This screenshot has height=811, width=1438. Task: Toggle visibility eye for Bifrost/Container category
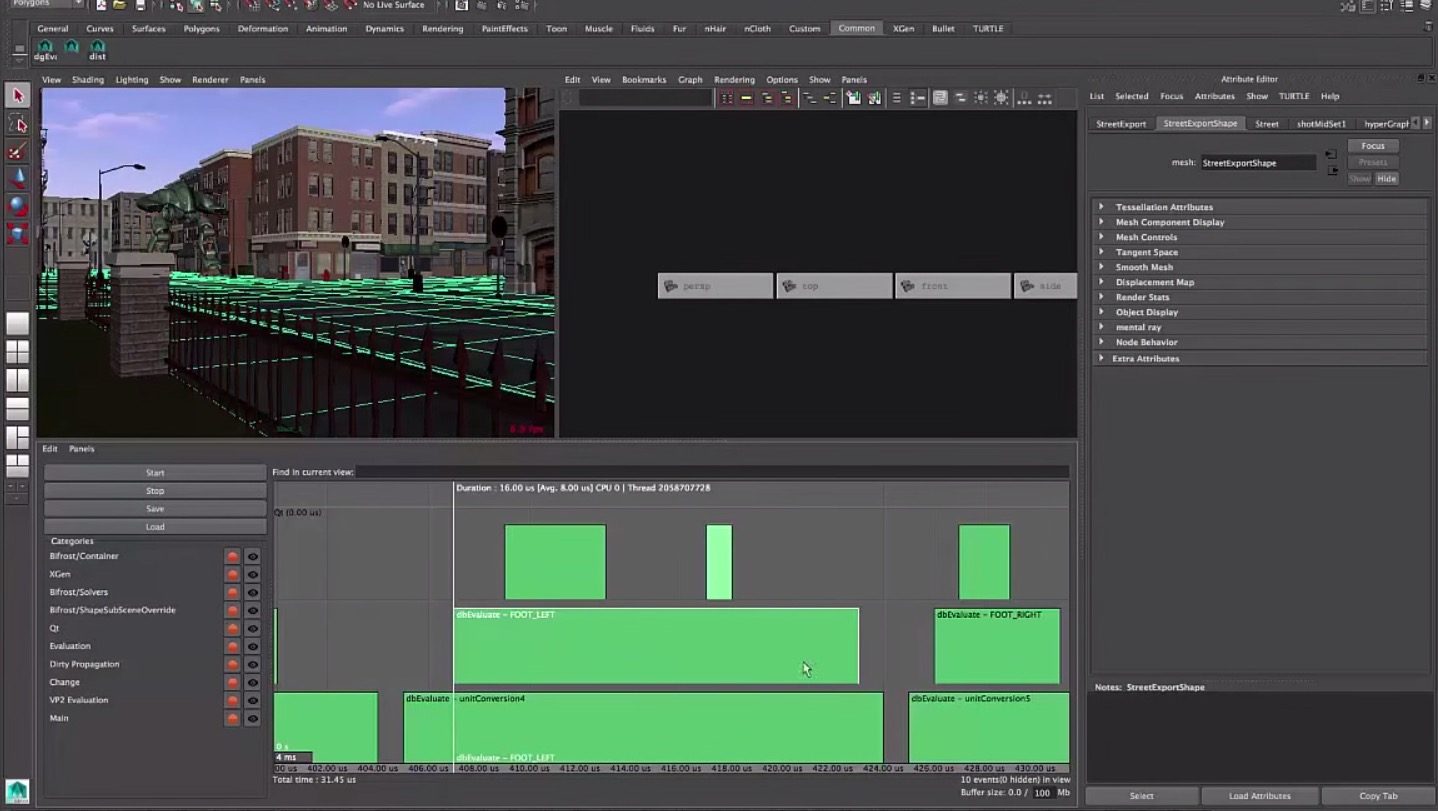click(252, 557)
